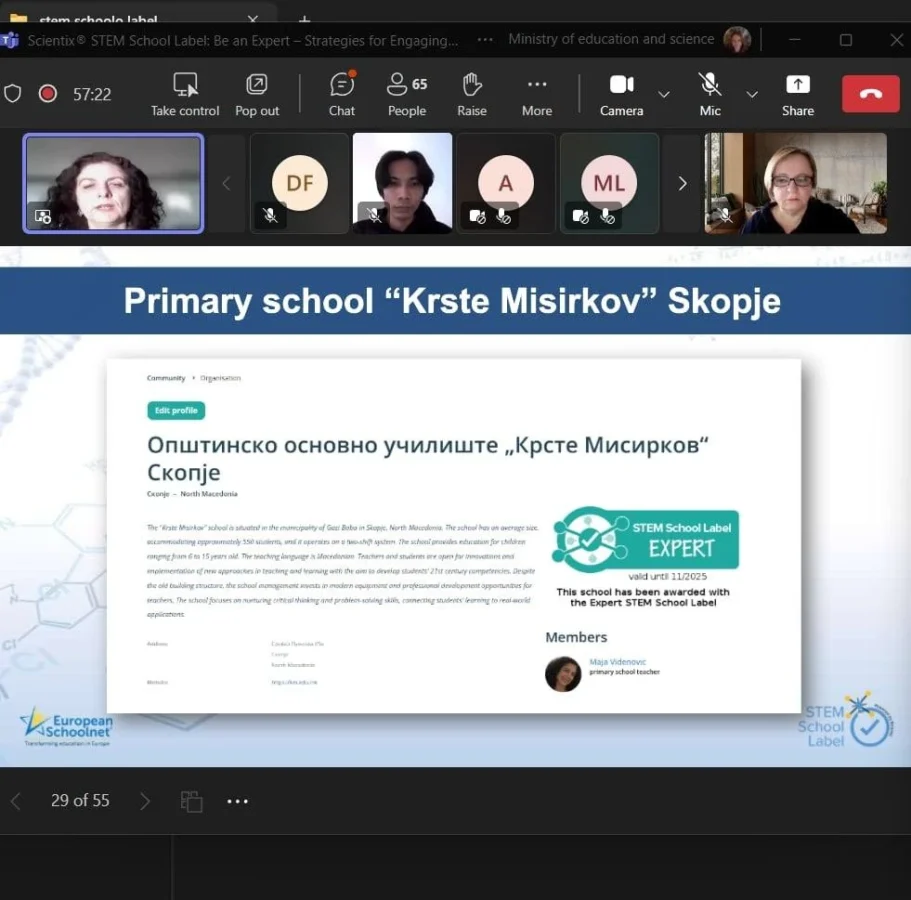Click the Share content button

click(x=798, y=94)
